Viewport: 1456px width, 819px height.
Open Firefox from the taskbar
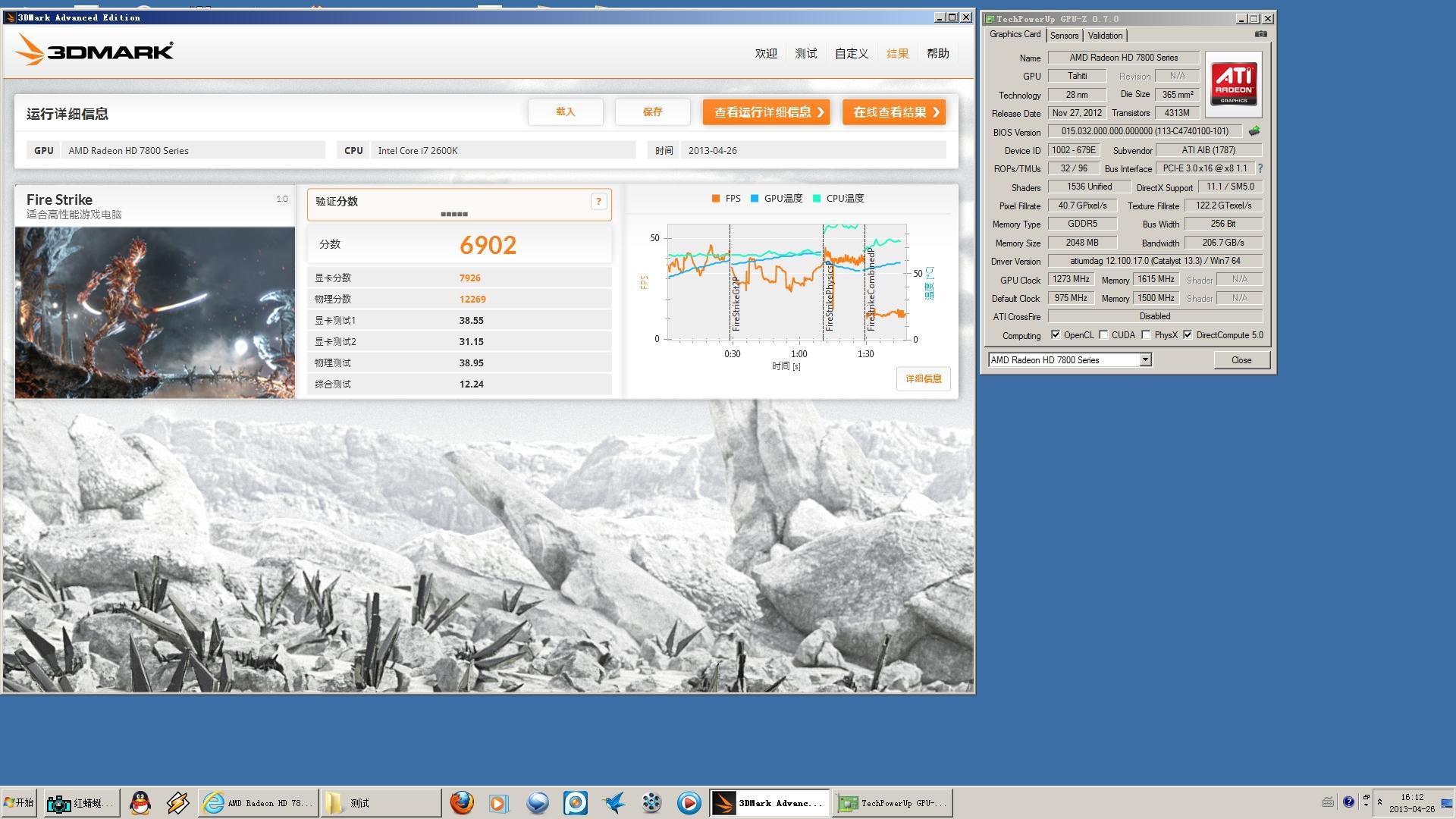tap(462, 802)
